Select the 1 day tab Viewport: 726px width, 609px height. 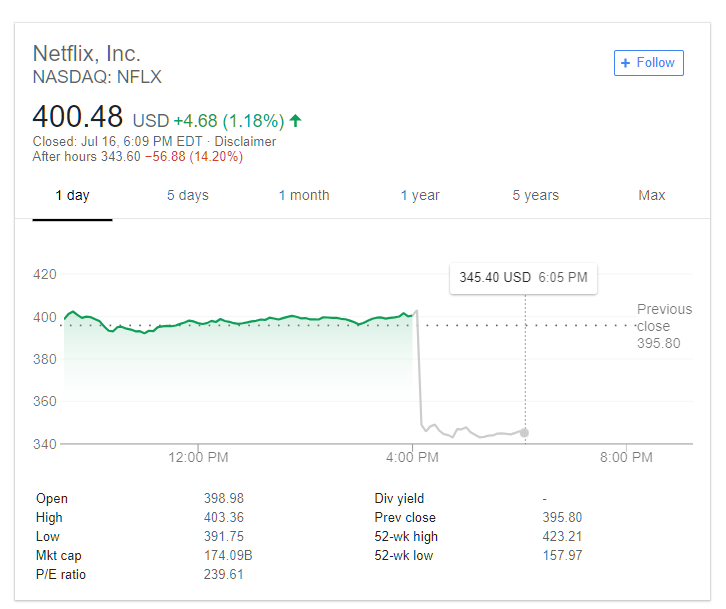72,195
